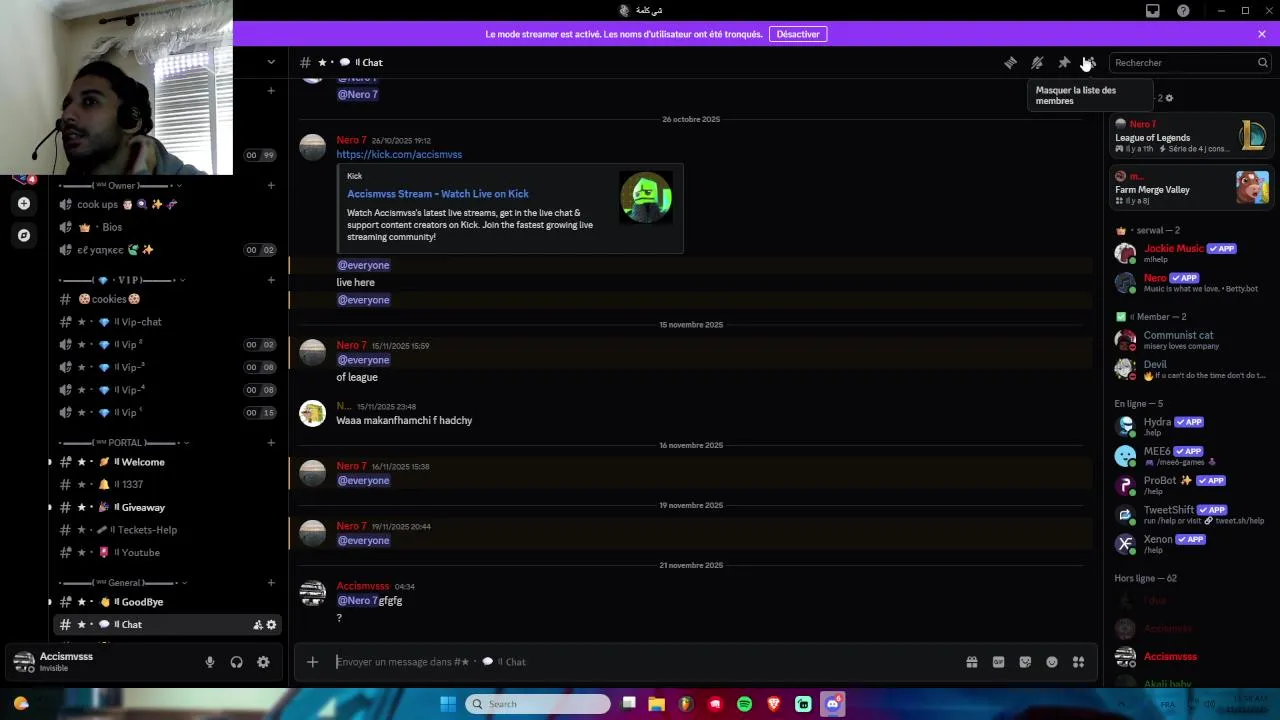Create channel in Owner category with plus

[271, 185]
